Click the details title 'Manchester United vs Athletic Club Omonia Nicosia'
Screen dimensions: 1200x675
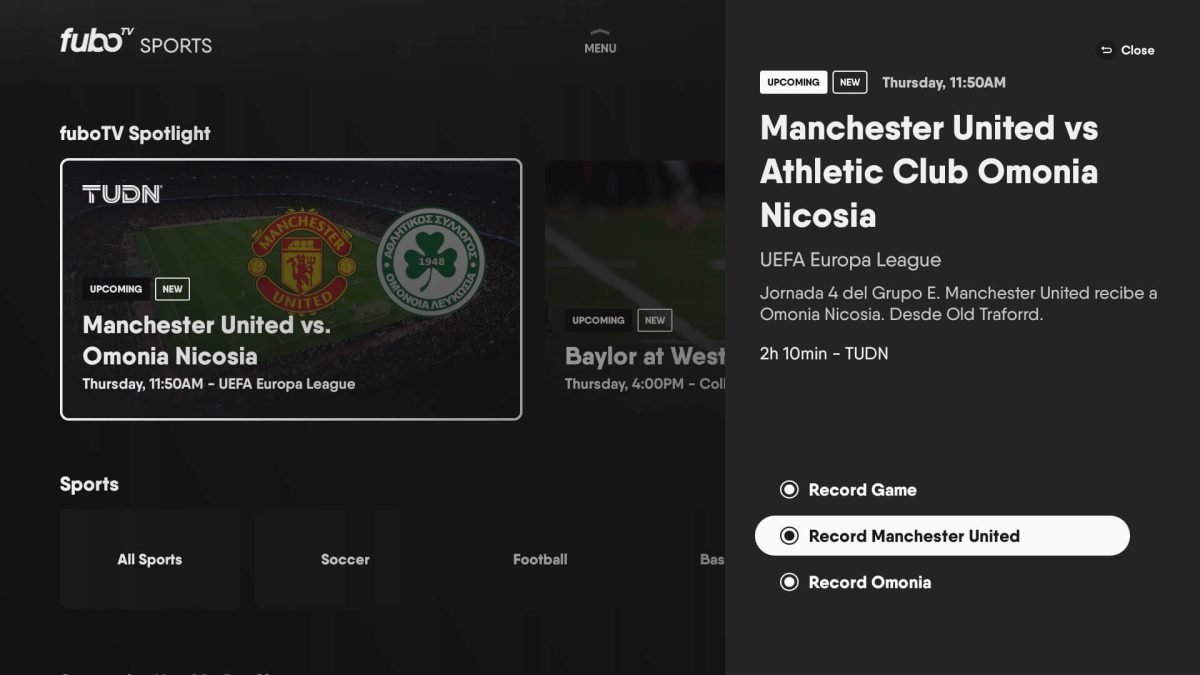929,171
